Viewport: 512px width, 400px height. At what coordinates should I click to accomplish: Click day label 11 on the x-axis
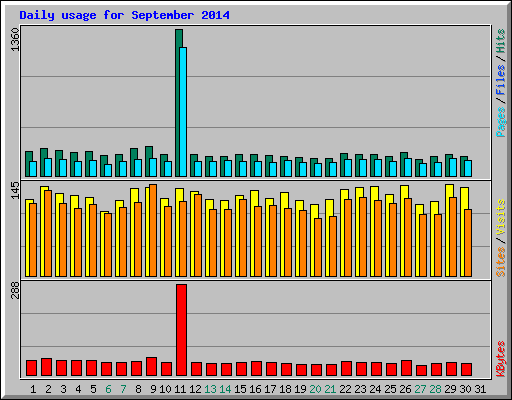(180, 389)
